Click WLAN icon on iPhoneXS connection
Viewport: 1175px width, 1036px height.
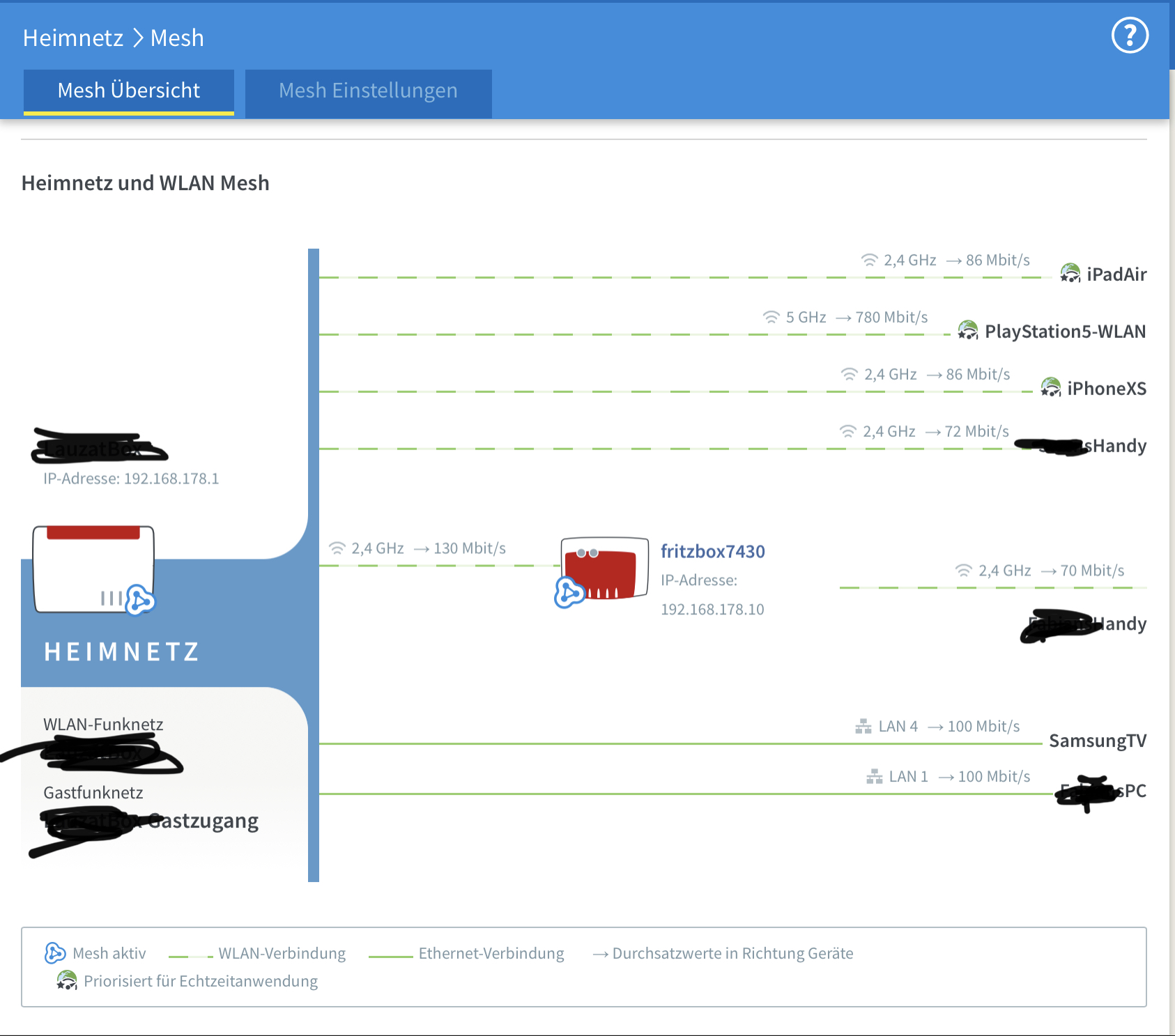[849, 374]
